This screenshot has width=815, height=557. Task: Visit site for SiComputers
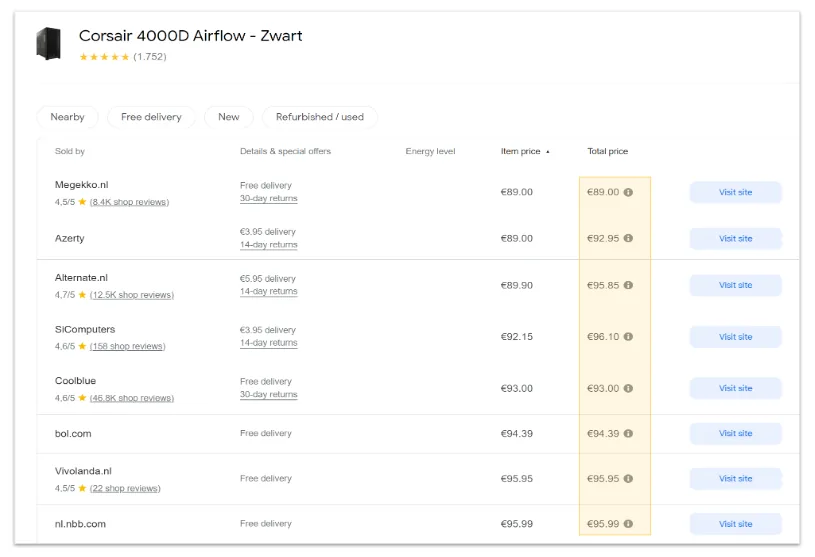tap(735, 337)
